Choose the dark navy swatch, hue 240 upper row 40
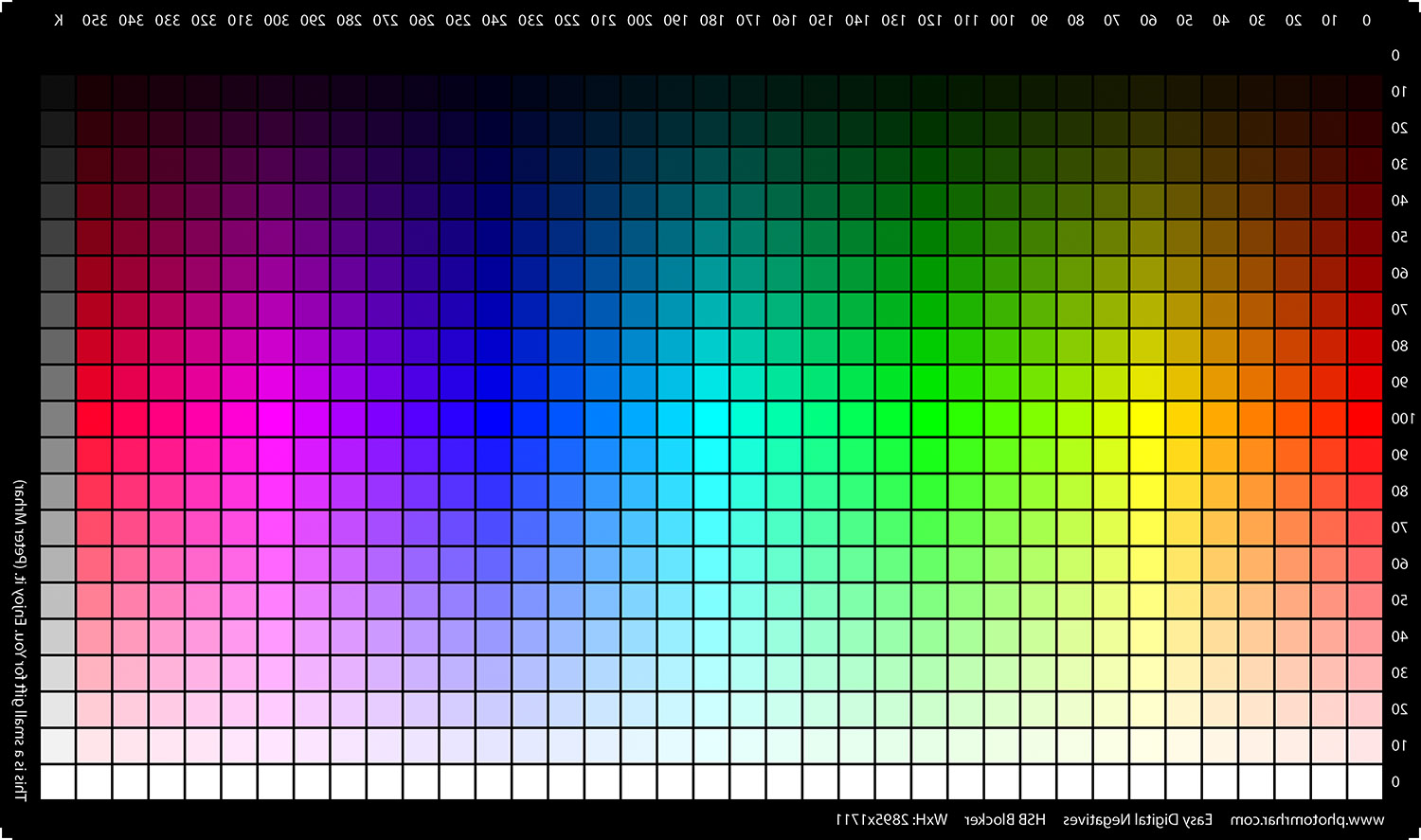The width and height of the screenshot is (1421, 840). coord(493,201)
